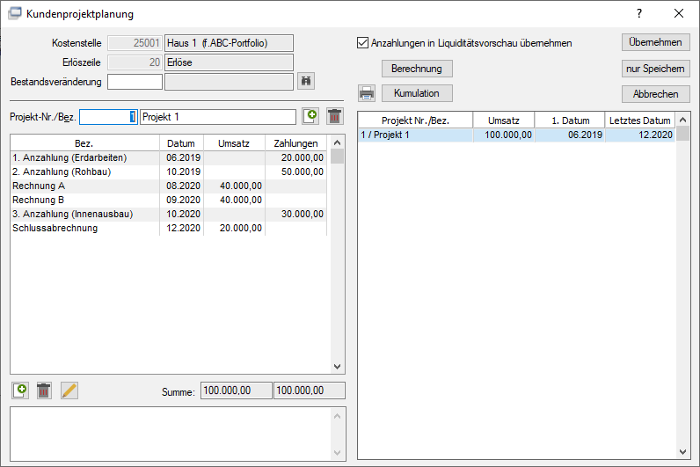
Task: Click the Projekt Nr./Bez. column header in right list
Action: [x=415, y=121]
